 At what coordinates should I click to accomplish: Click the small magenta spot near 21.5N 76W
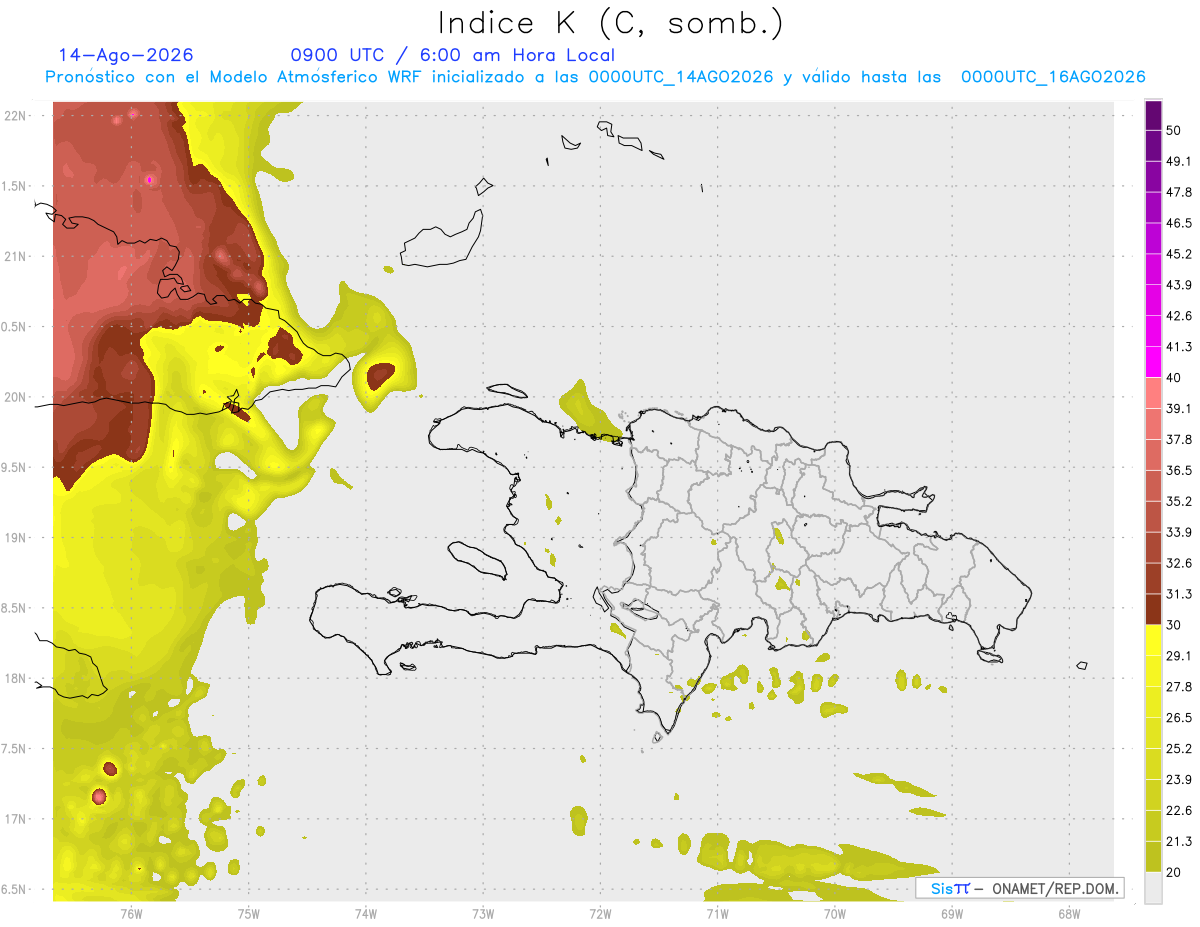(x=149, y=179)
